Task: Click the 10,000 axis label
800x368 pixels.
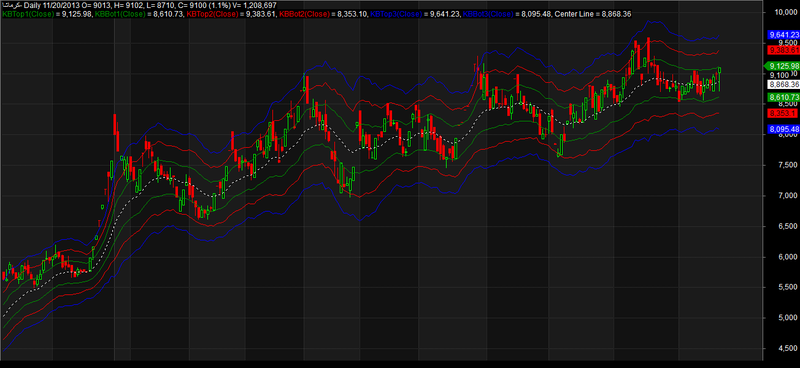Action: [786, 12]
